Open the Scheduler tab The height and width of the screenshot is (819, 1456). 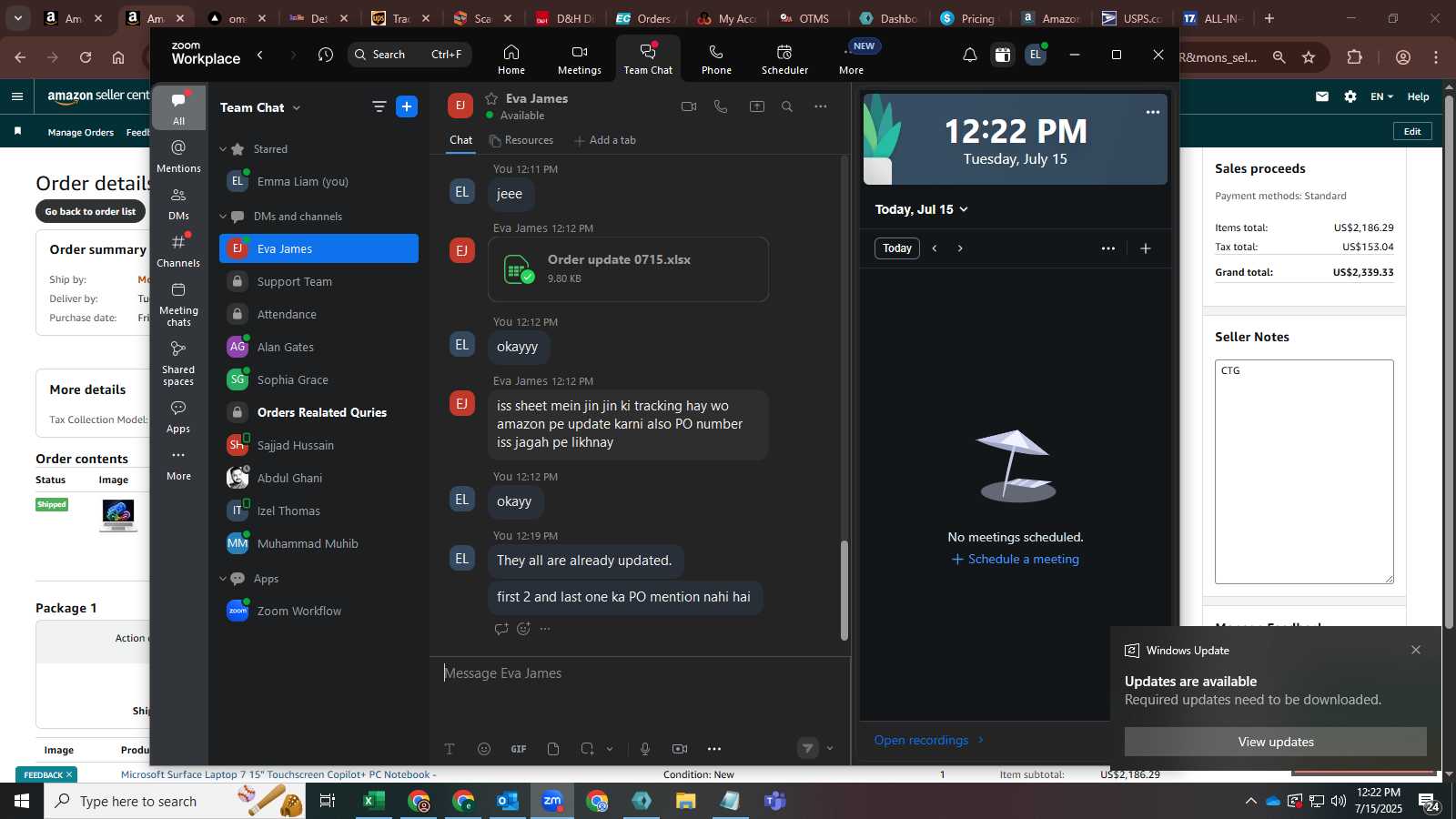(x=784, y=59)
